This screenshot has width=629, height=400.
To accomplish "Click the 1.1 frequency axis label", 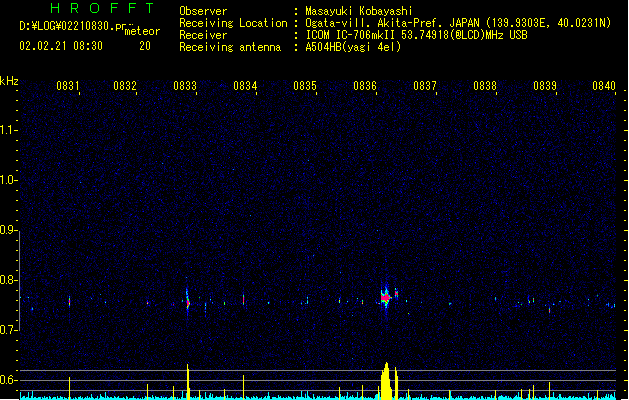I will [8, 130].
